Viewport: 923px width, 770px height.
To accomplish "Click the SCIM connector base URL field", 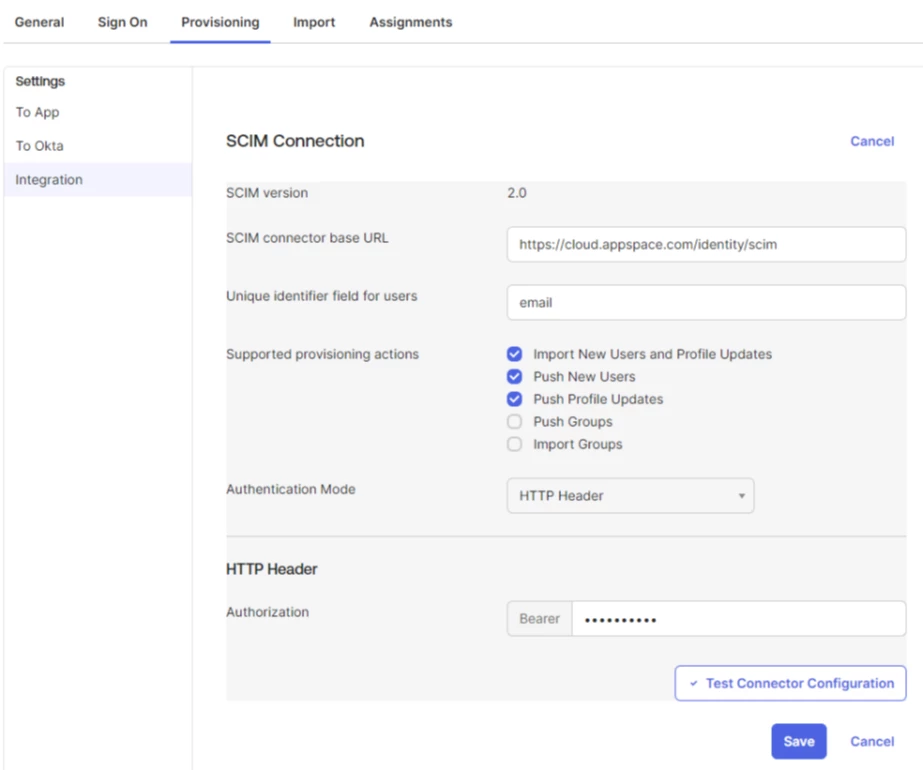I will pos(706,244).
